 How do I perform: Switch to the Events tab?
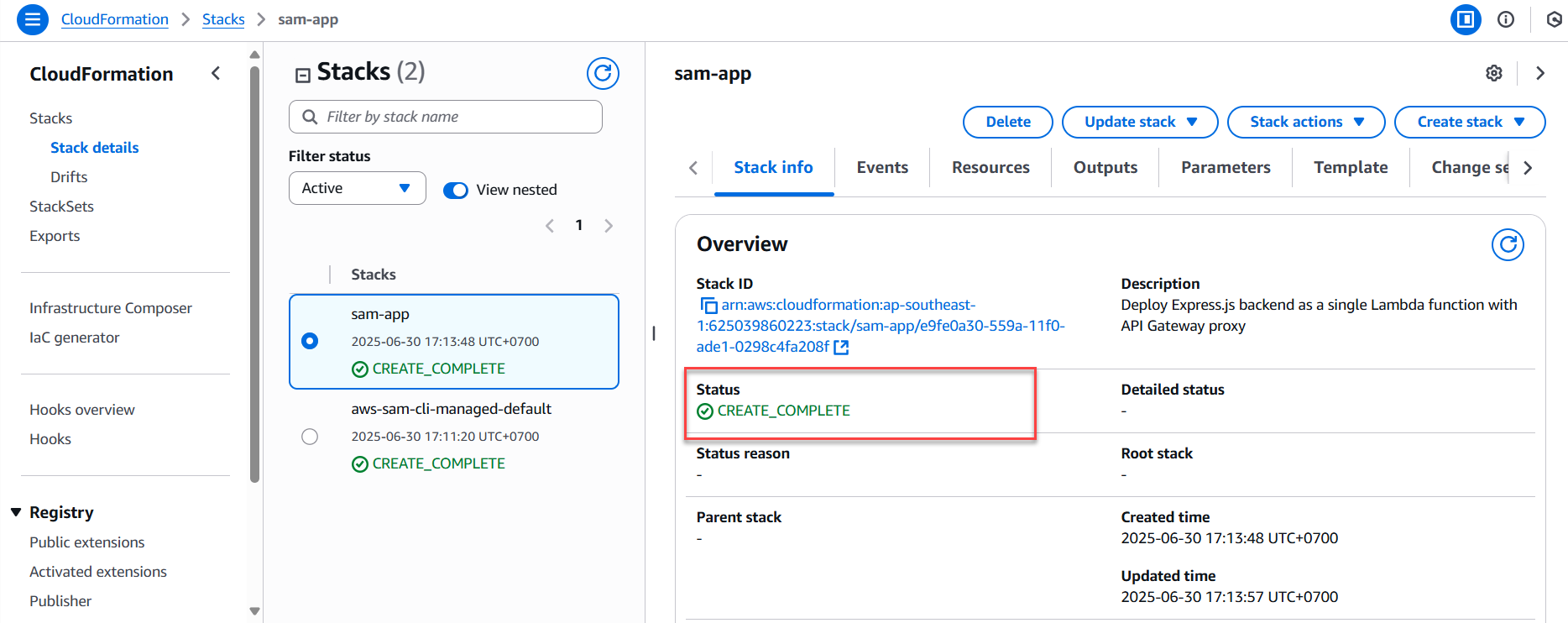click(x=882, y=167)
